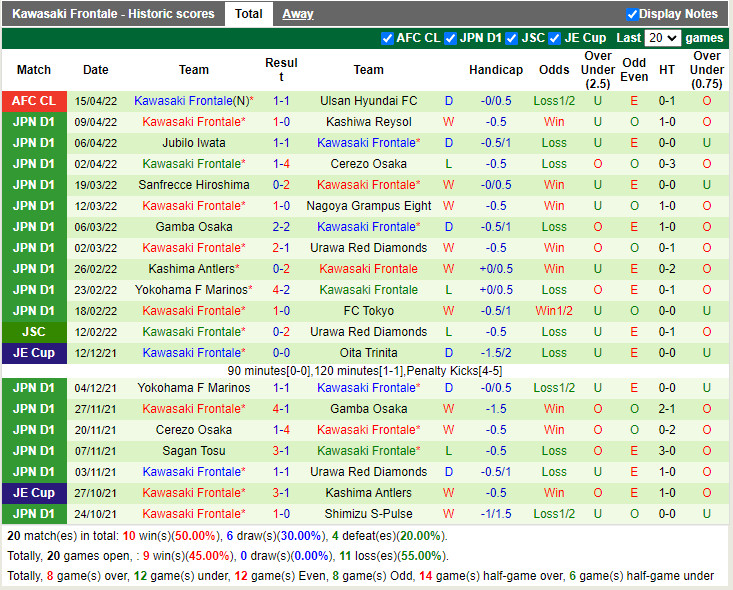Click the HT column header

point(667,70)
